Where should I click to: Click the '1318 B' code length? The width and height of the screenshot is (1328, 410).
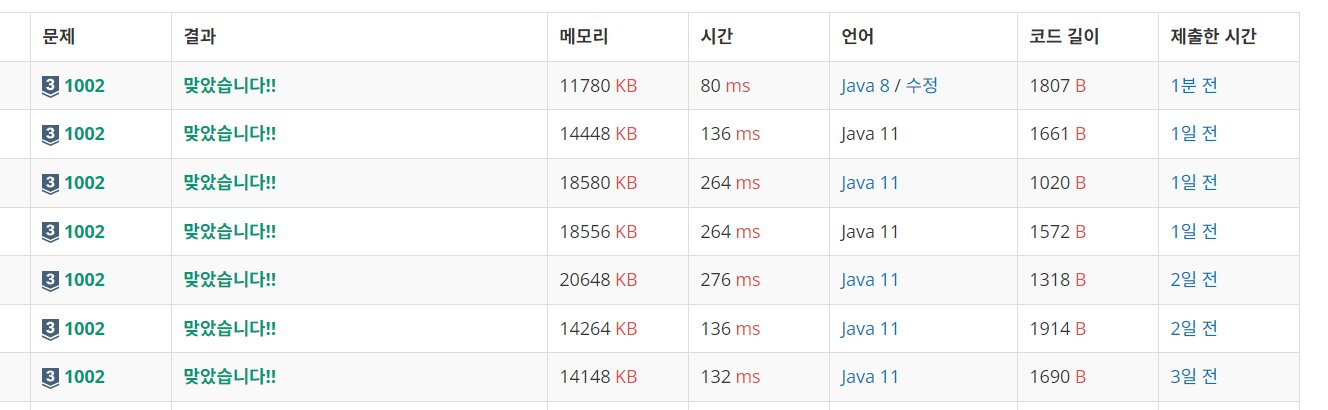pyautogui.click(x=1057, y=280)
